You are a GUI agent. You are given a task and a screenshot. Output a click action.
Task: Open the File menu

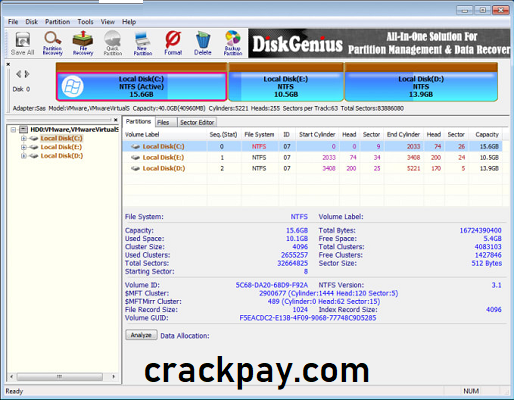(x=13, y=22)
